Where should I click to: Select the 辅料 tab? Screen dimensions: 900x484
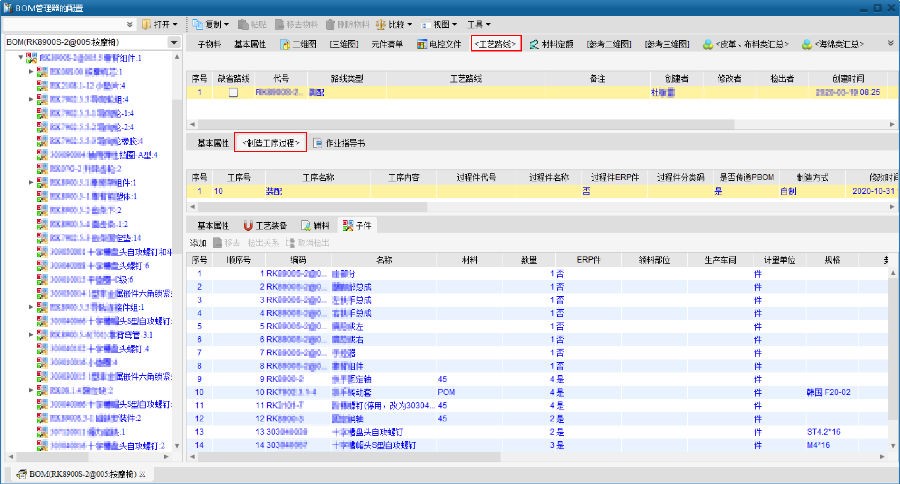(314, 226)
